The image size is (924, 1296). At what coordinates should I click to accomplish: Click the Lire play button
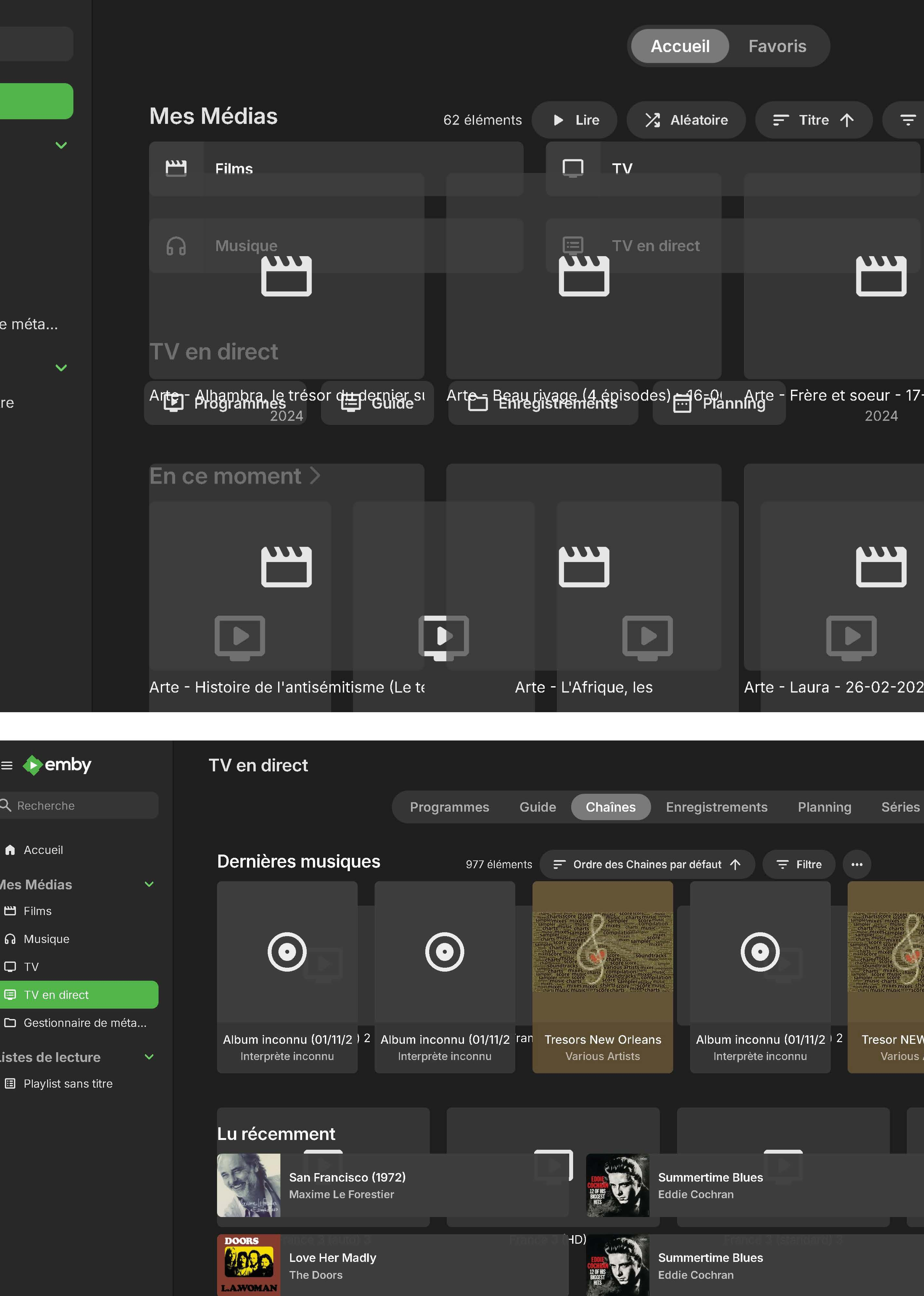click(575, 120)
